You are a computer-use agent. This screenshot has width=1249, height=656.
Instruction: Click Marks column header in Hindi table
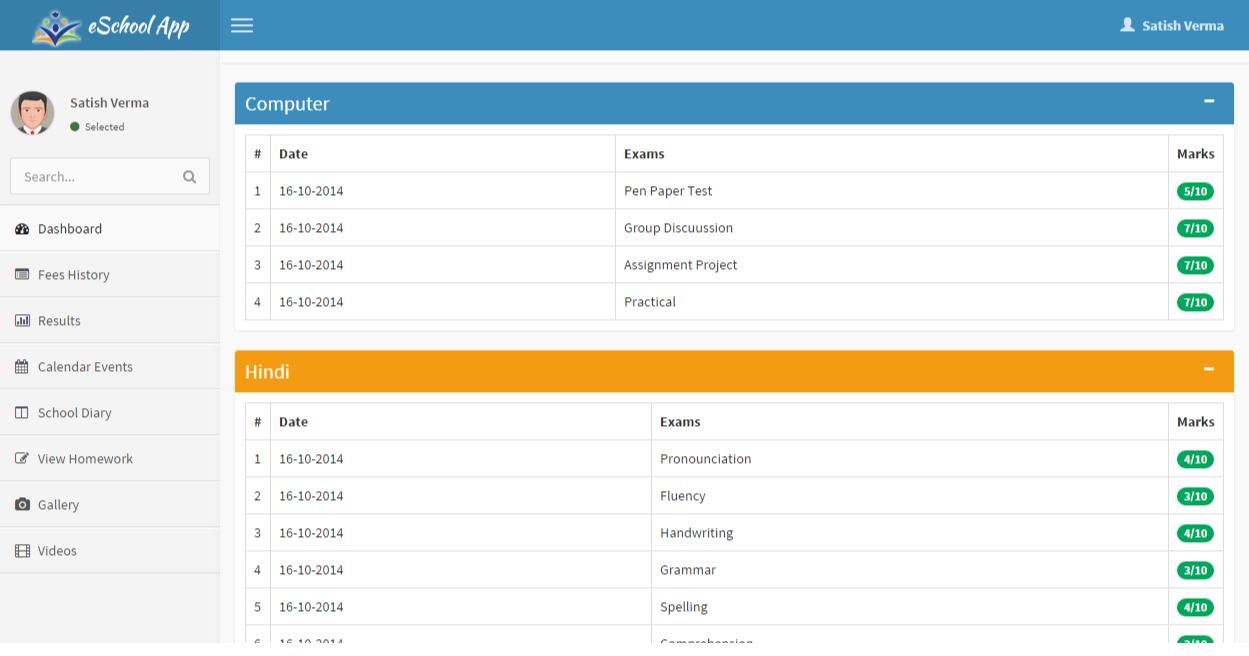click(1195, 422)
